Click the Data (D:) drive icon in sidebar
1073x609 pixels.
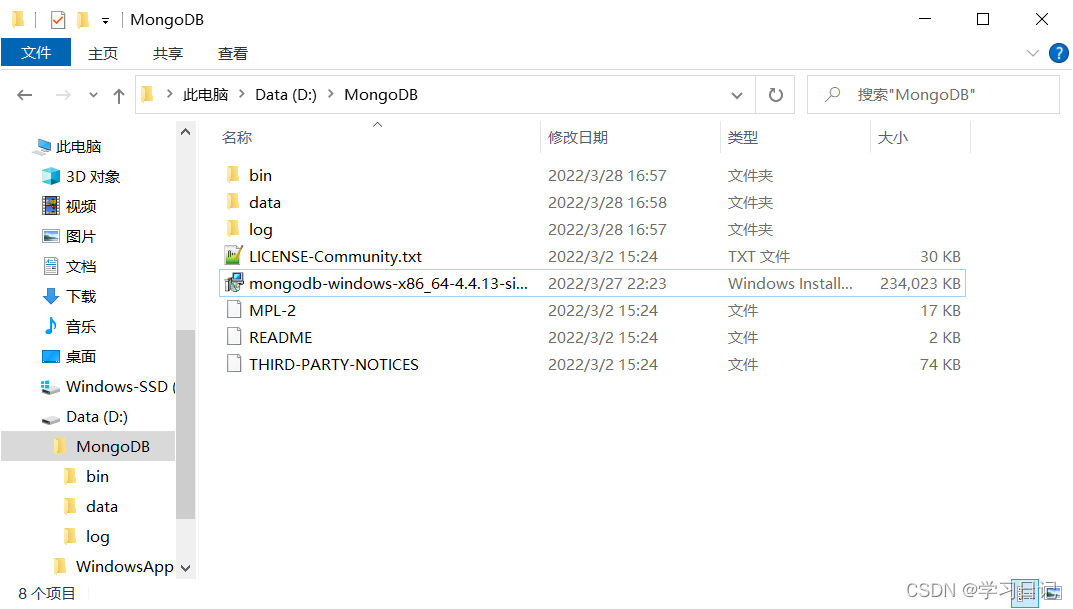pyautogui.click(x=51, y=417)
